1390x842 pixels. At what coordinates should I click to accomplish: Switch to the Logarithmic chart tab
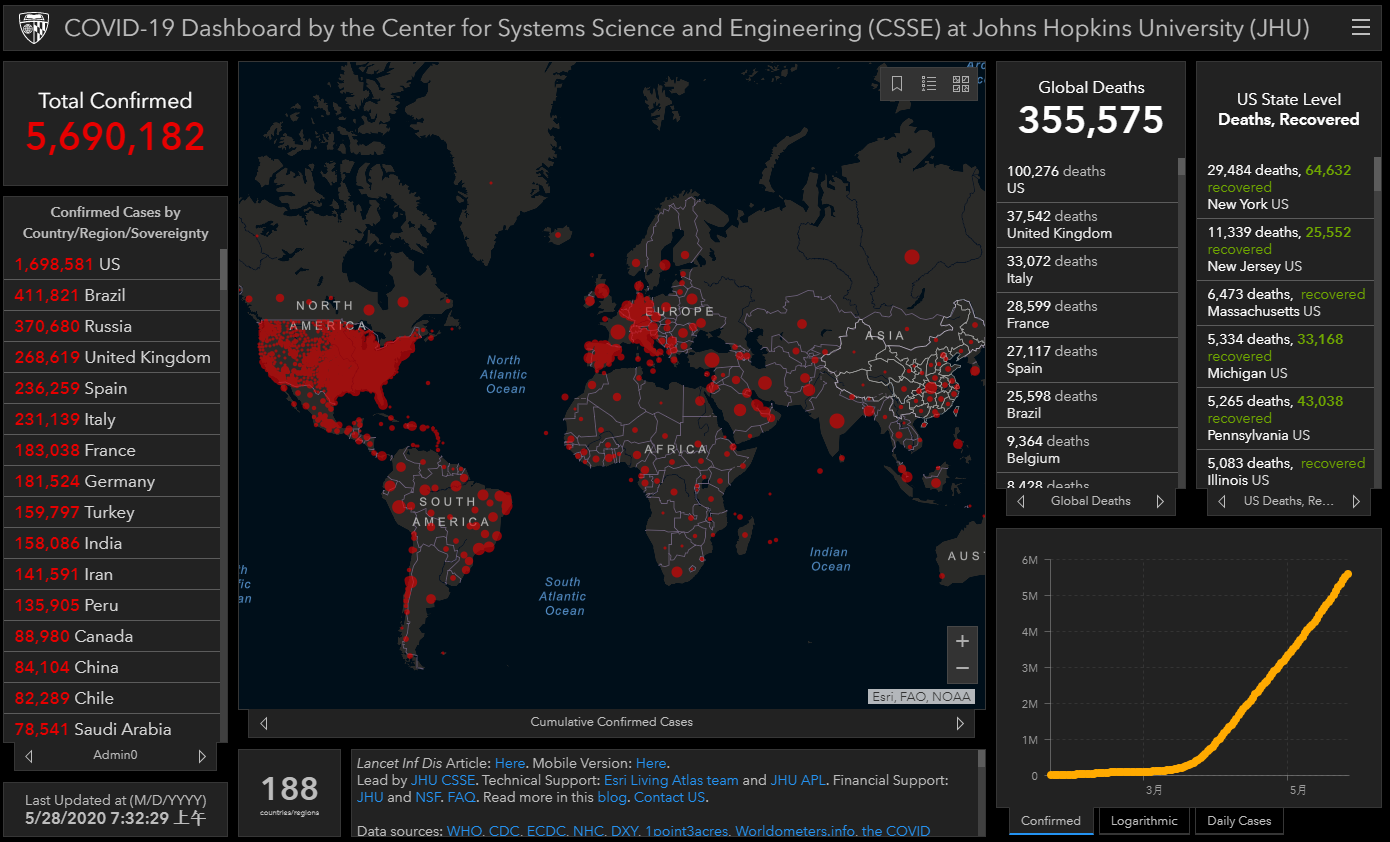(x=1144, y=821)
